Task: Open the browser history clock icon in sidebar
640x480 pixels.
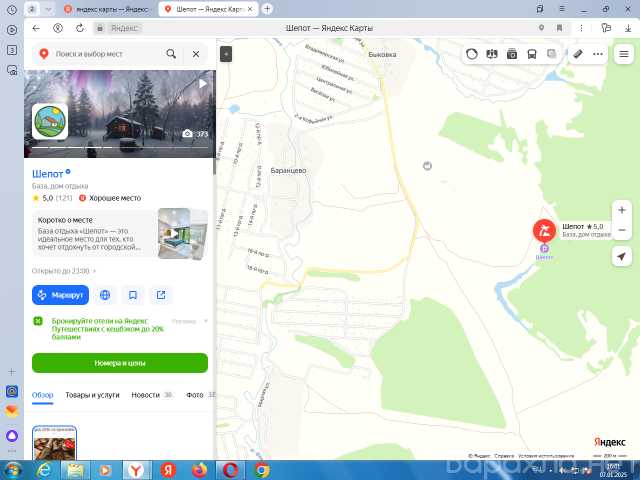Action: [12, 10]
